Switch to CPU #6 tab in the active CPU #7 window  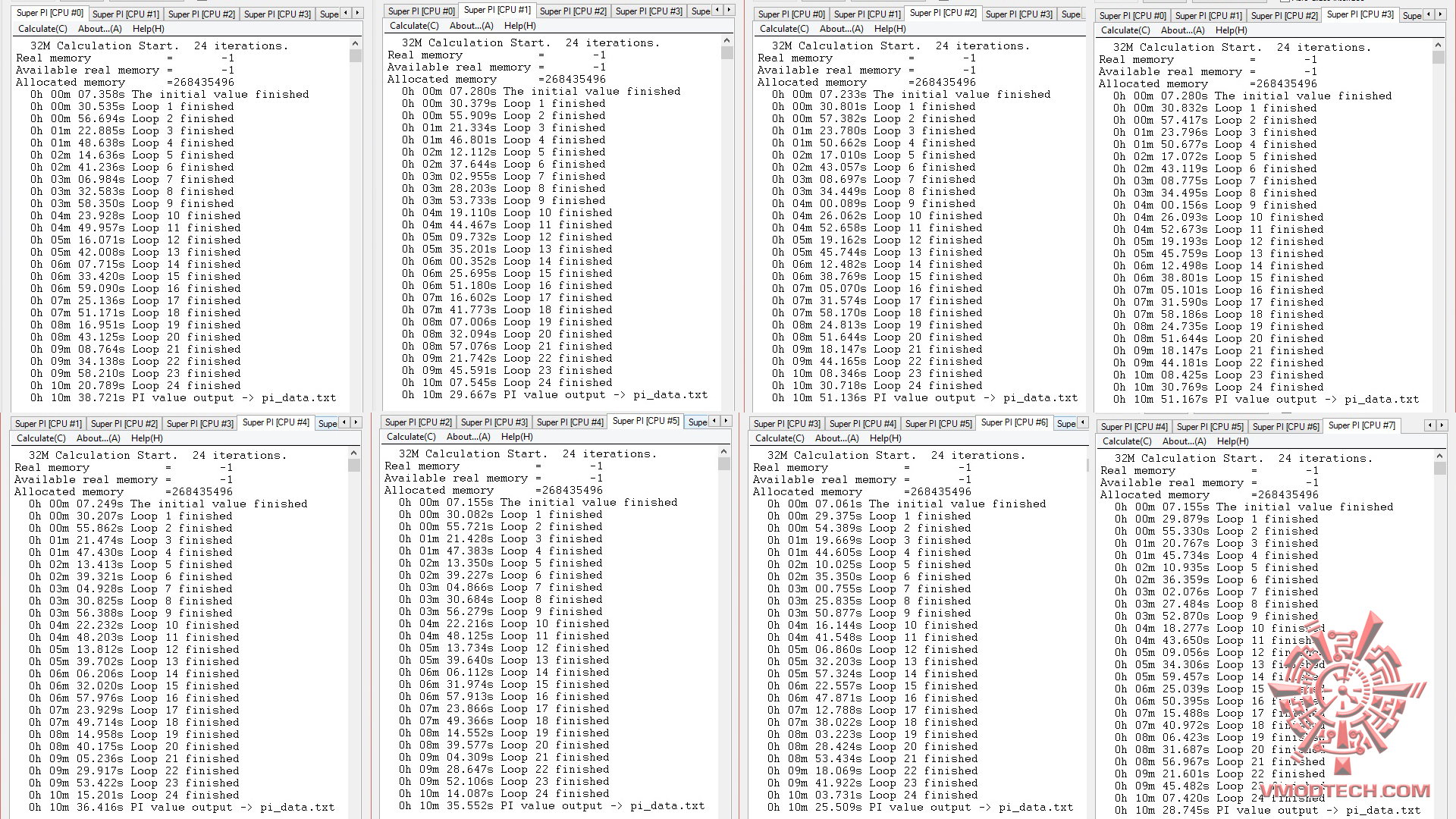1285,427
